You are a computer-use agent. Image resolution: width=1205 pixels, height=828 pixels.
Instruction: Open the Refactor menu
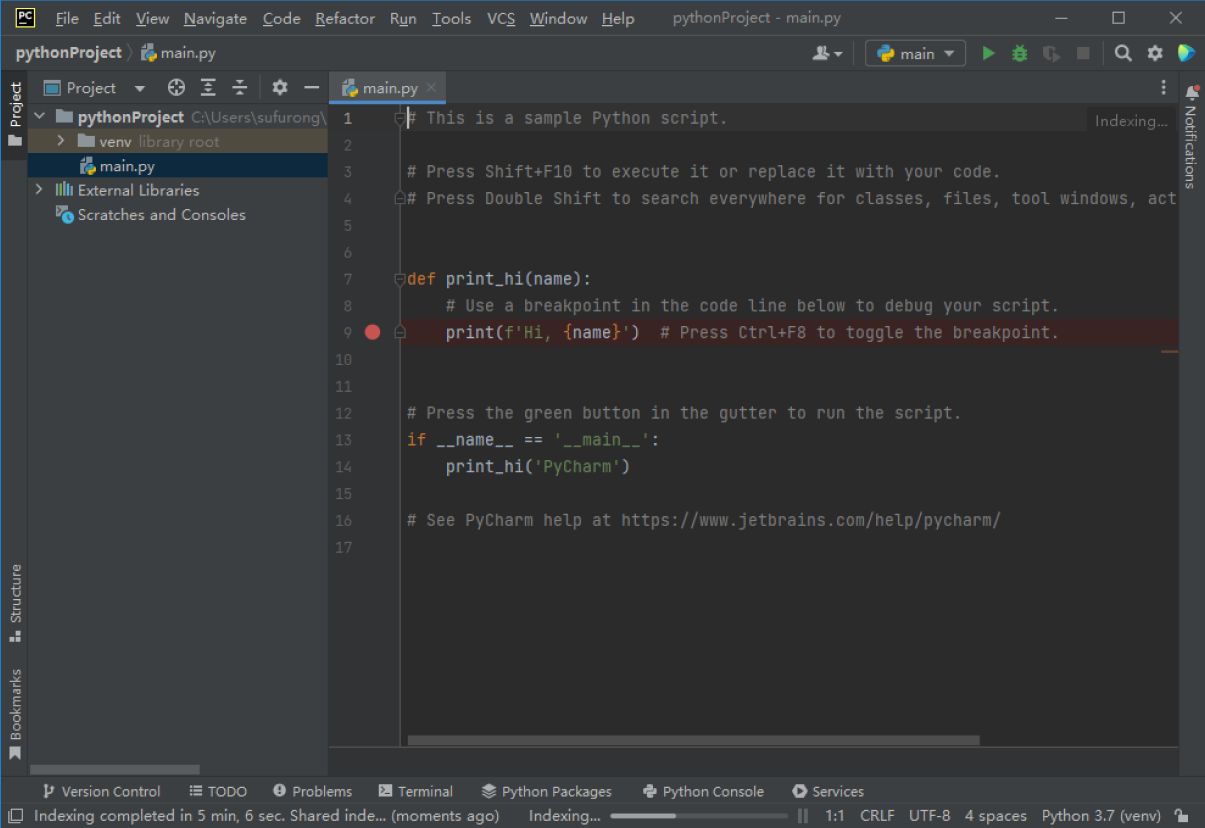344,19
